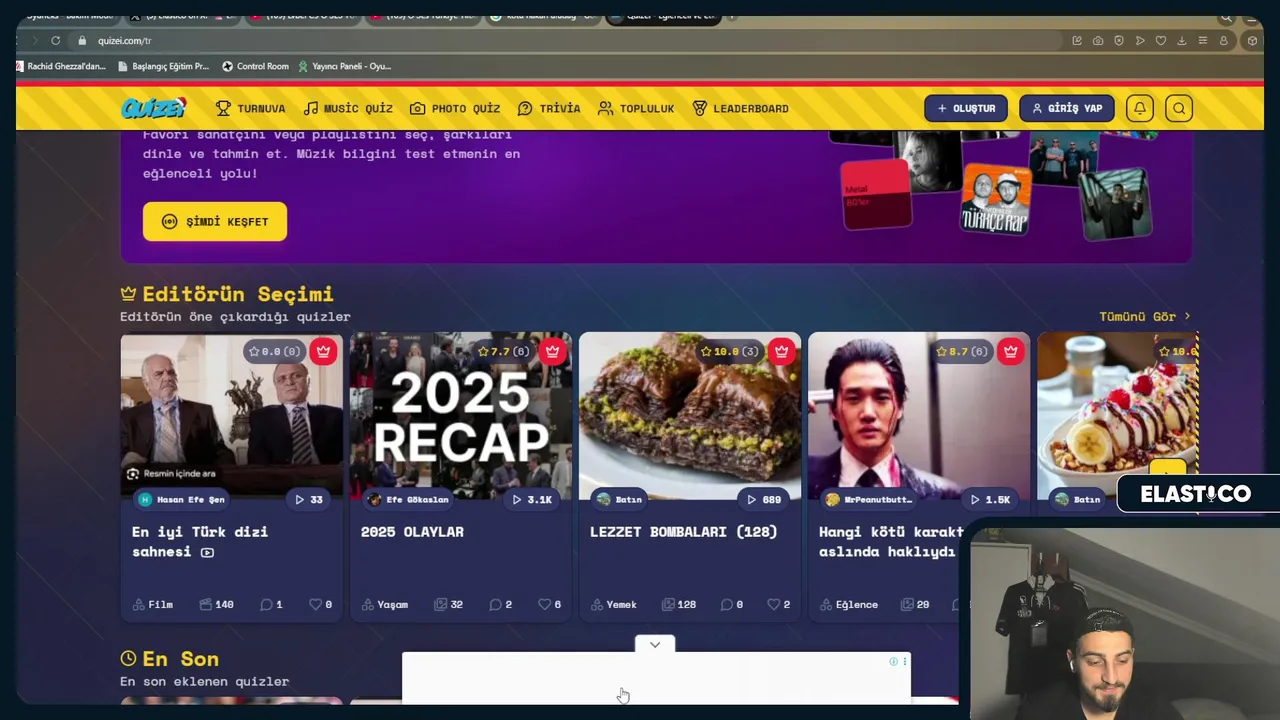1280x720 pixels.
Task: Click the browser snapshot camera icon
Action: click(x=1098, y=40)
